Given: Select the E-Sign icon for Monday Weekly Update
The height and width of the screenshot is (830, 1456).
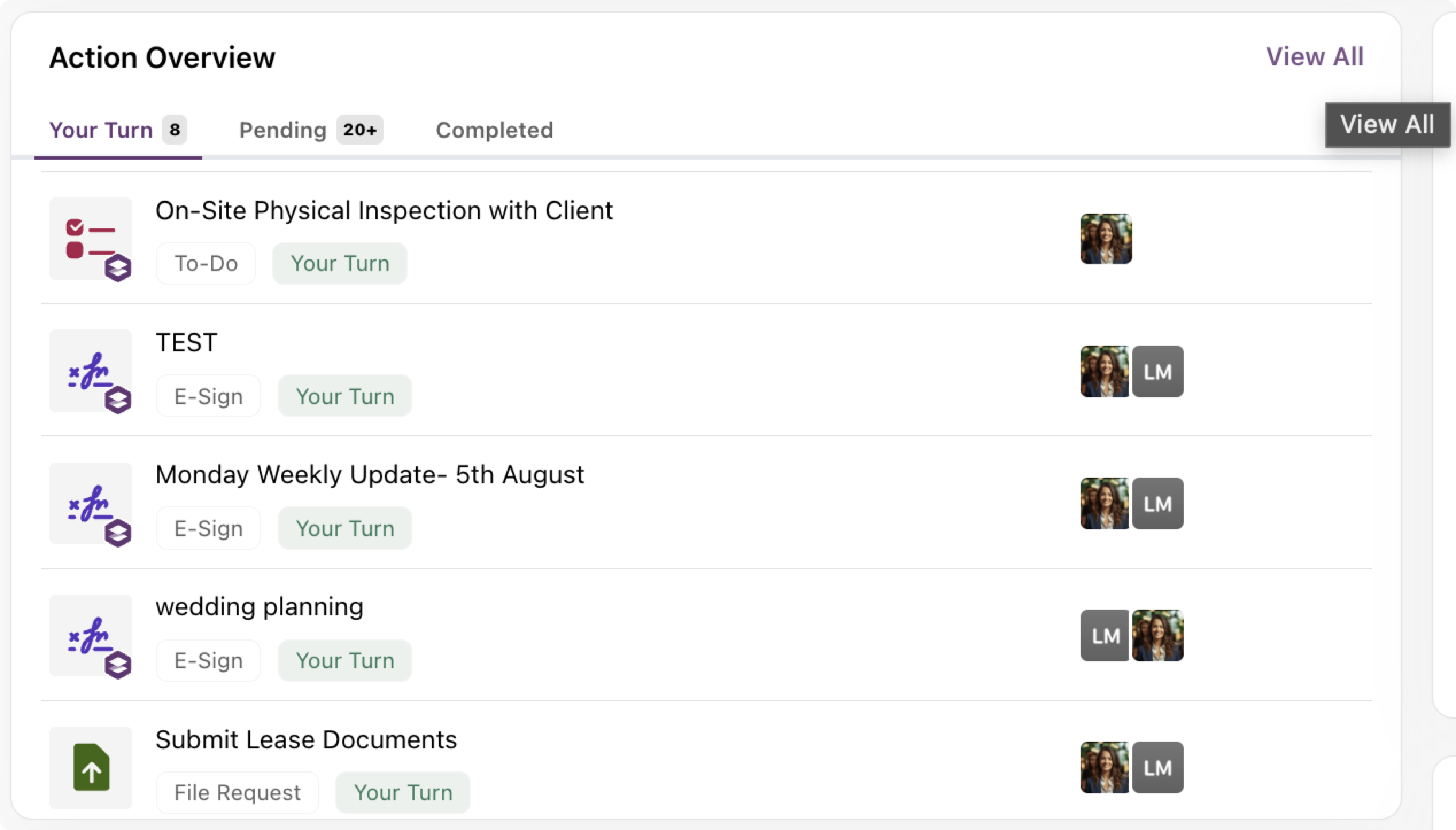Looking at the screenshot, I should tap(91, 503).
